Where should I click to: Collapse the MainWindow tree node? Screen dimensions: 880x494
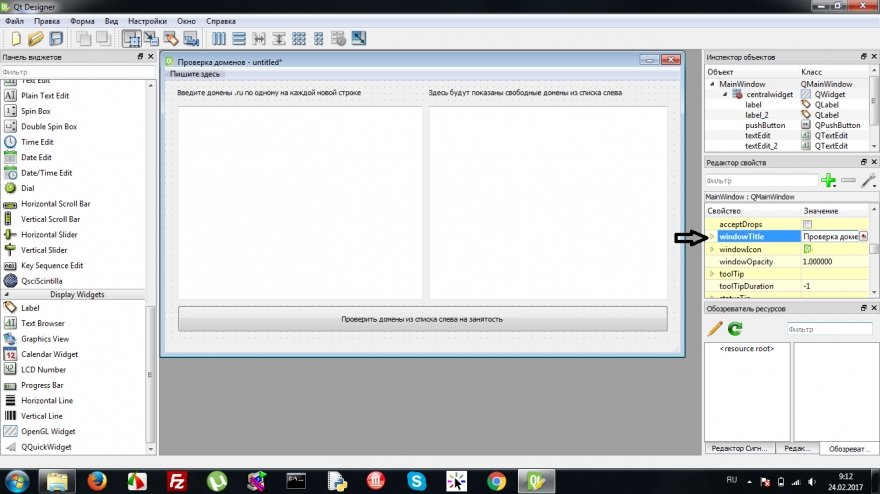click(x=712, y=84)
